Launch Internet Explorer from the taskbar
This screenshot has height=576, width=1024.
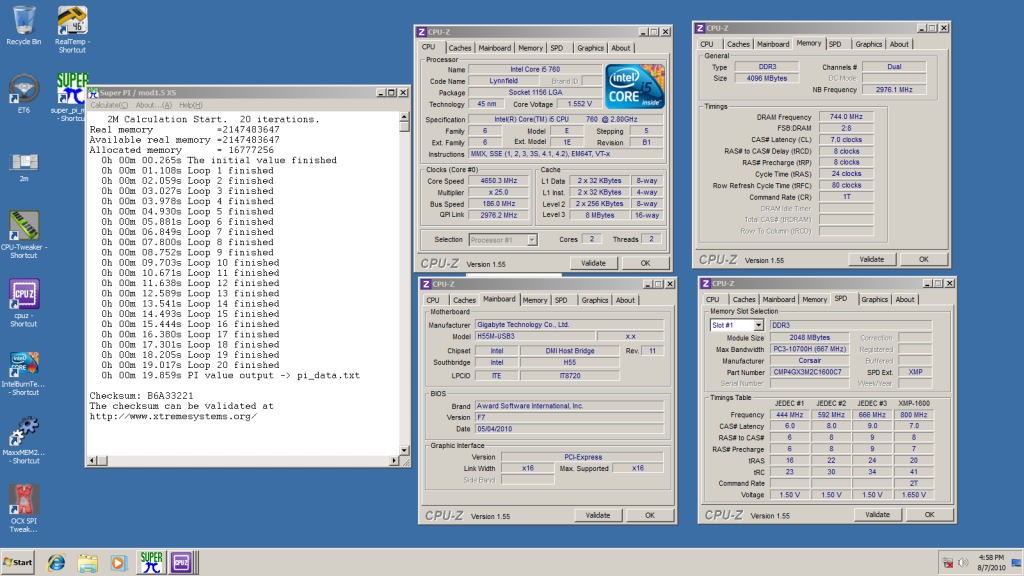[56, 562]
